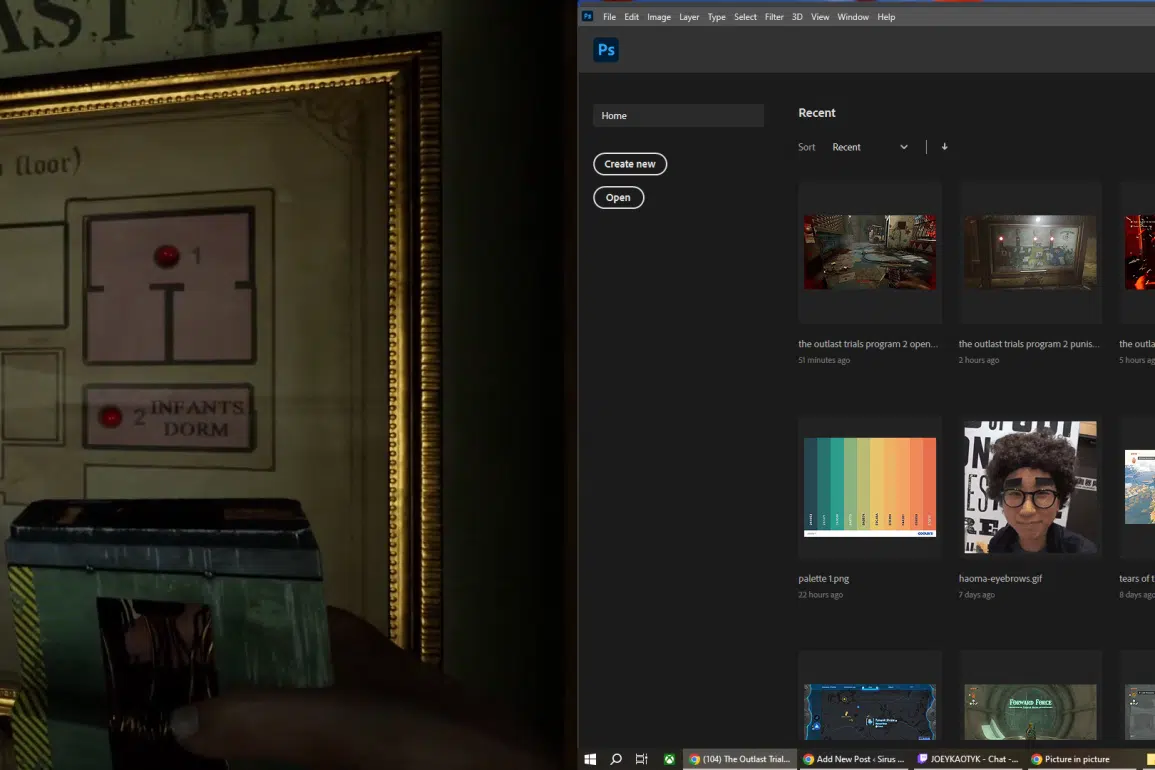The width and height of the screenshot is (1155, 770).
Task: Open the Type menu
Action: [x=717, y=17]
